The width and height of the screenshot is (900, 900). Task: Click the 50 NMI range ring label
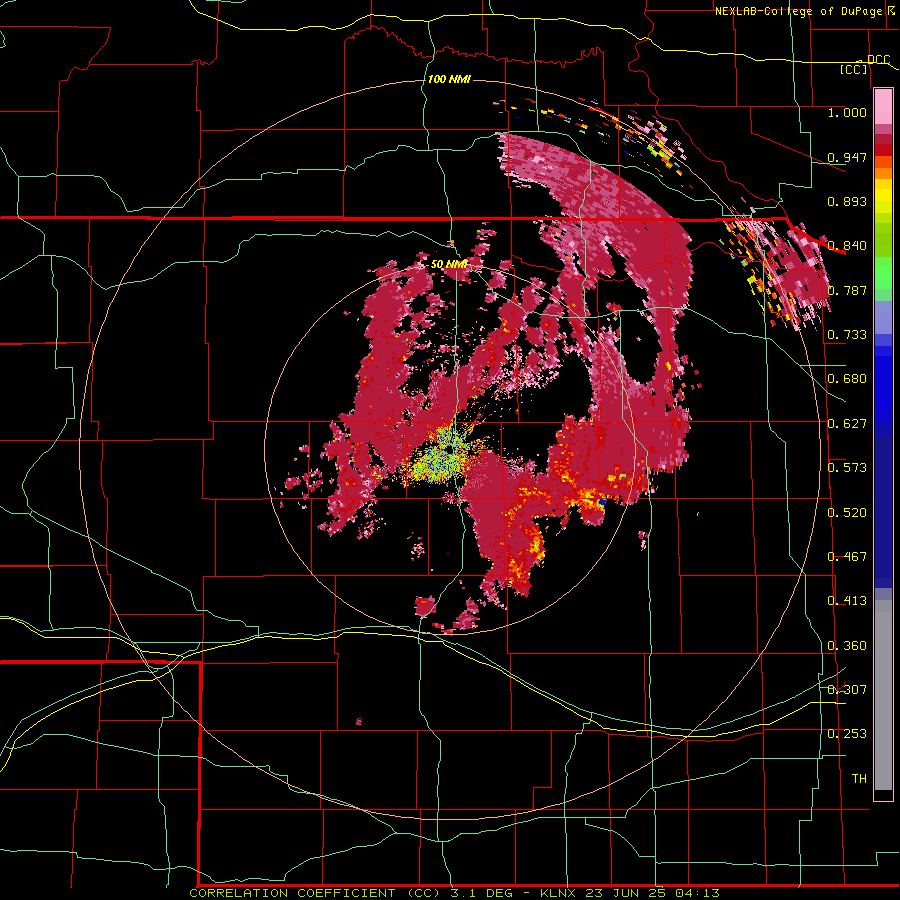(449, 264)
